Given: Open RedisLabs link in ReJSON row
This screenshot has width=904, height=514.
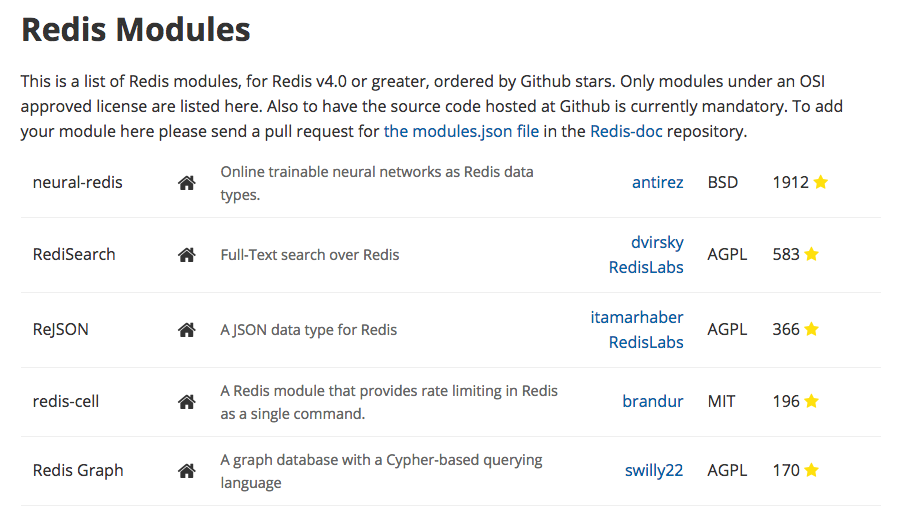Looking at the screenshot, I should 646,342.
